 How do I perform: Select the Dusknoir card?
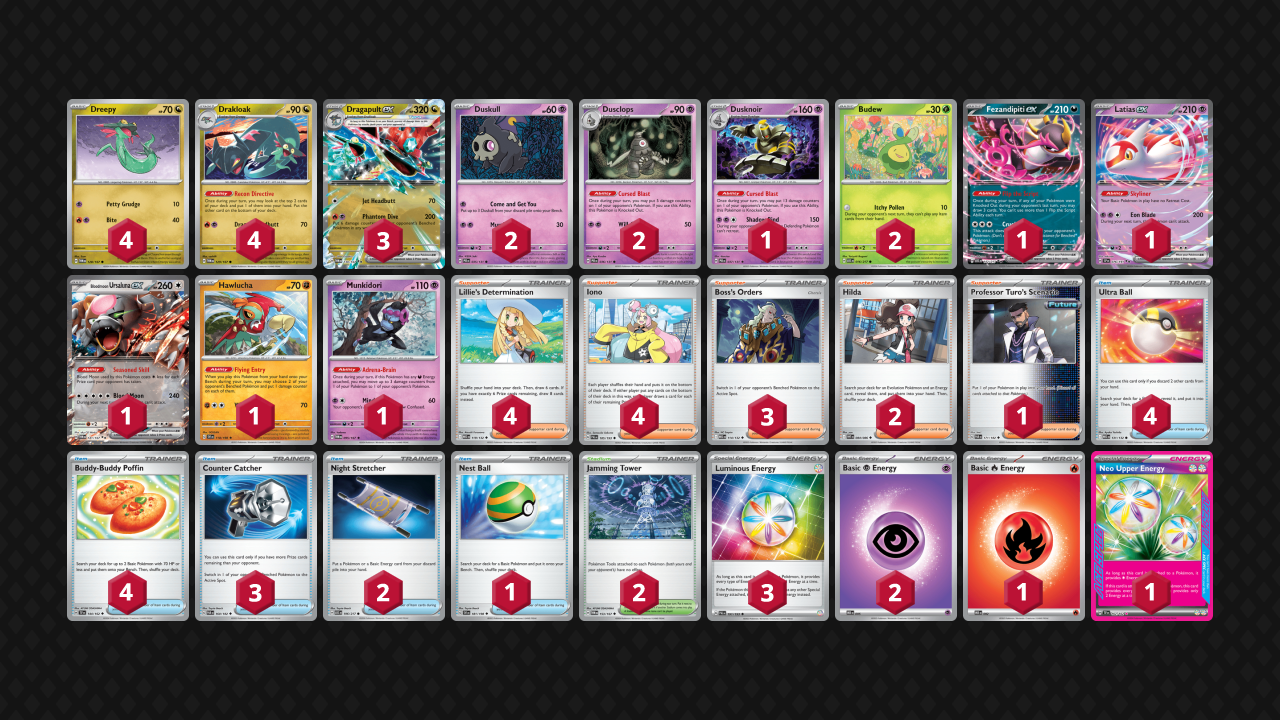click(768, 184)
